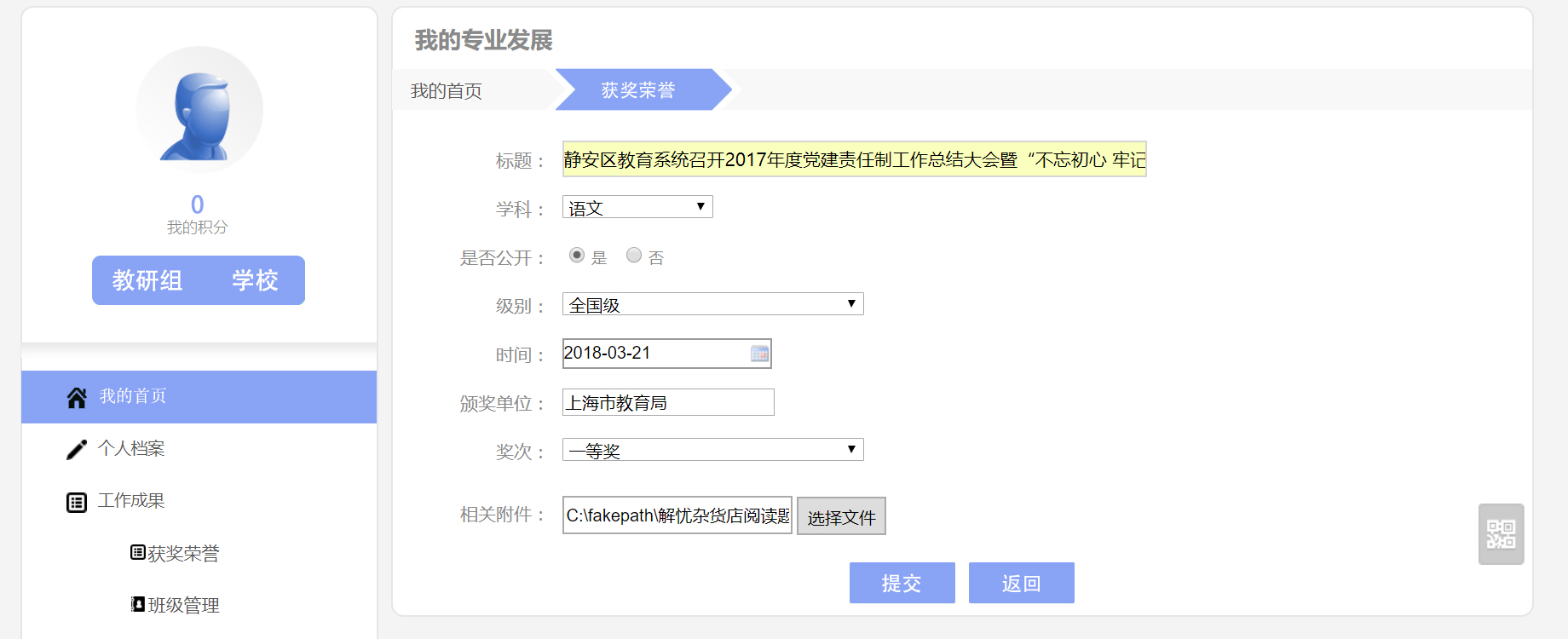Viewport: 1568px width, 639px height.
Task: Click the 教研组 button under the score
Action: (147, 280)
